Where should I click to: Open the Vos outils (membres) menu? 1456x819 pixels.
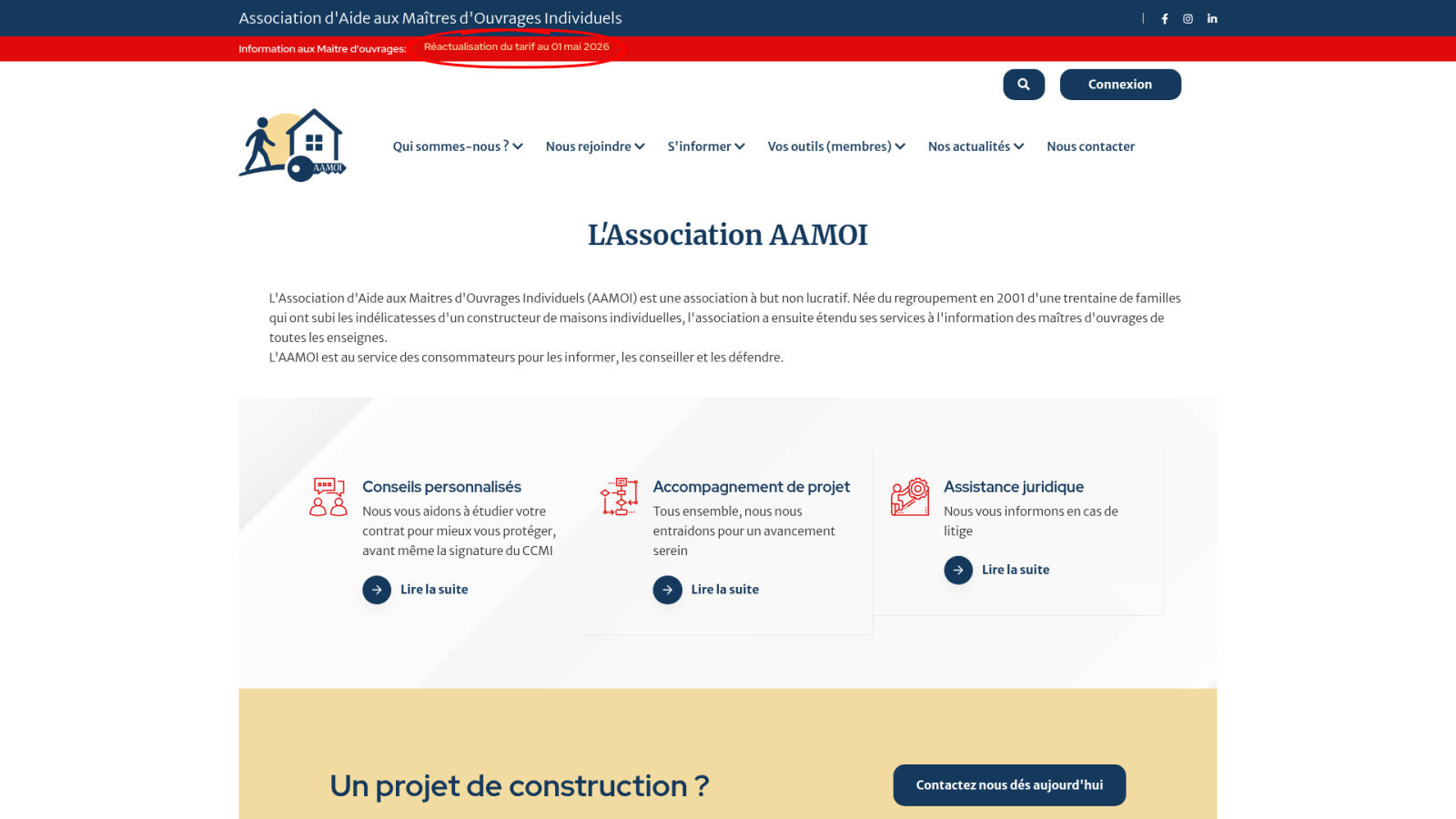click(836, 147)
